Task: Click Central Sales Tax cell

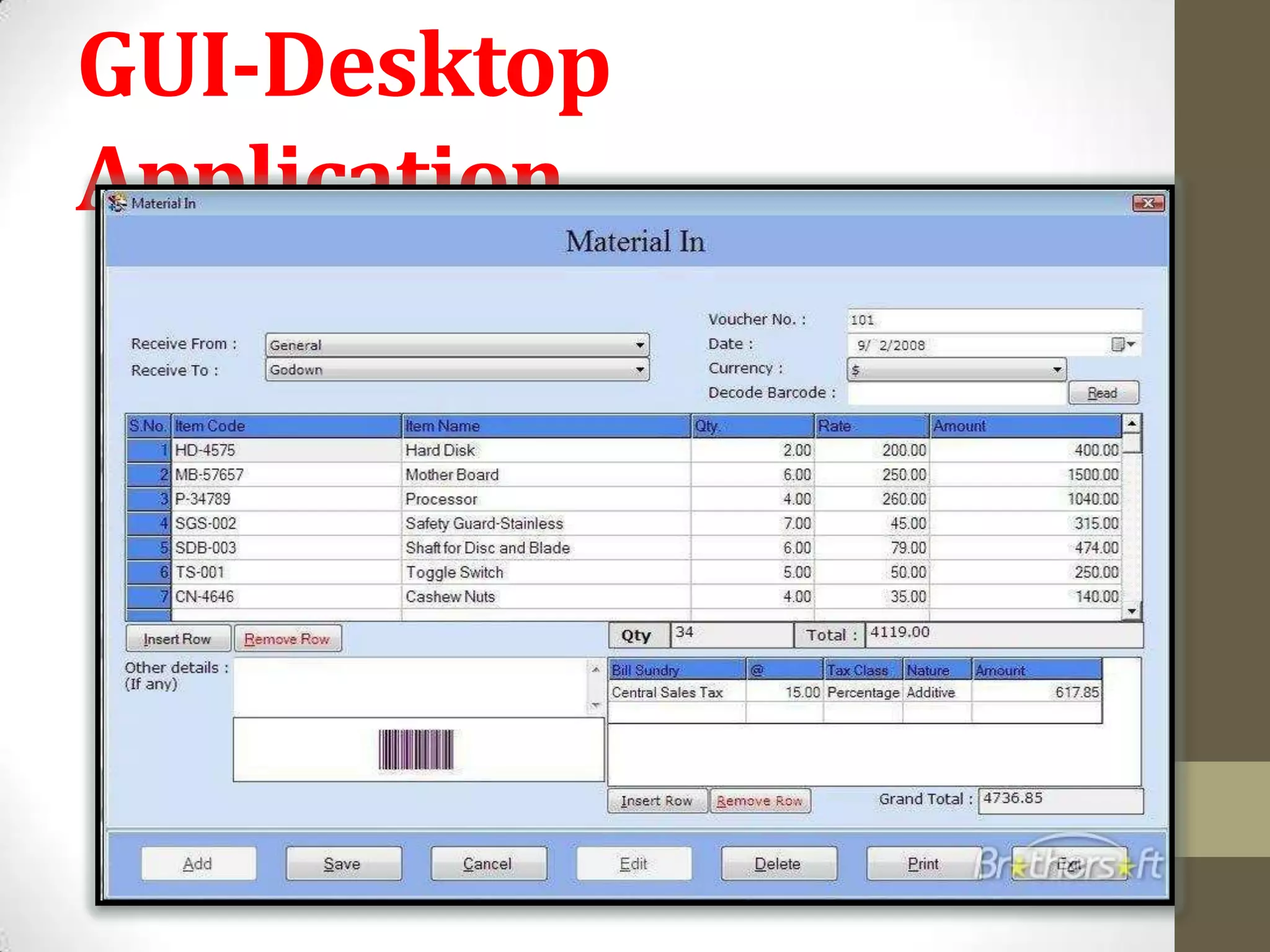Action: point(677,692)
